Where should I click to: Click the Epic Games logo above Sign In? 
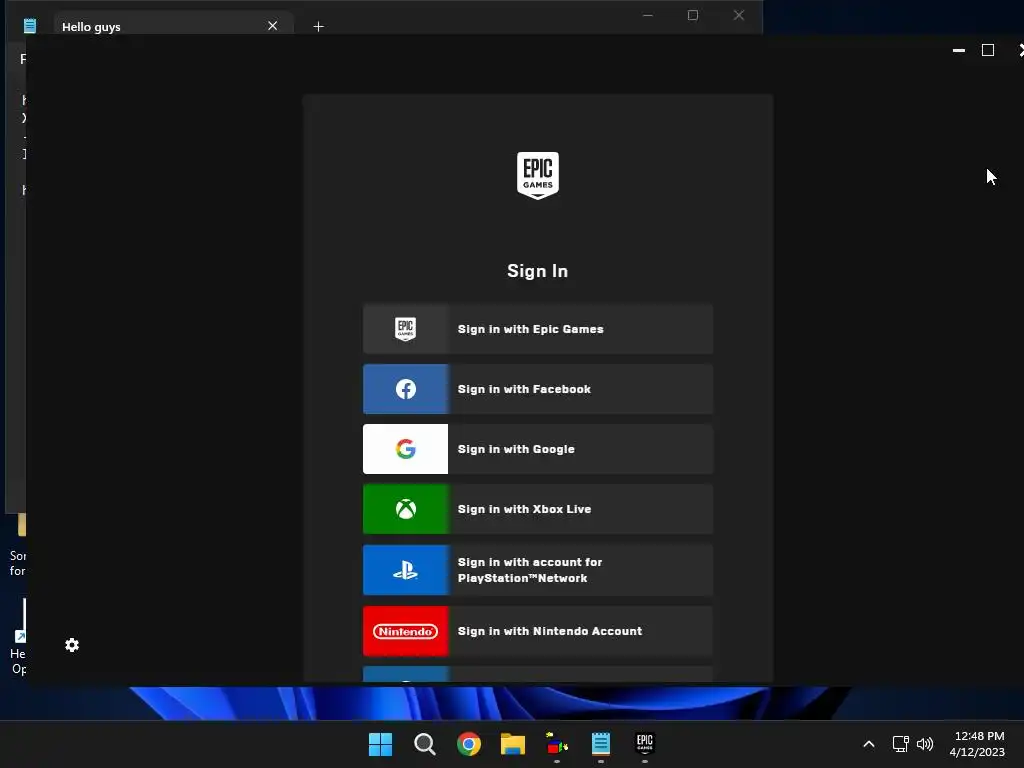click(x=537, y=176)
